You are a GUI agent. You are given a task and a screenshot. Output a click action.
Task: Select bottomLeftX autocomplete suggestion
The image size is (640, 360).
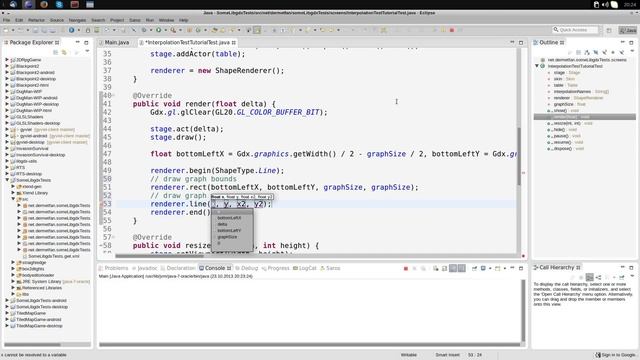pos(229,218)
